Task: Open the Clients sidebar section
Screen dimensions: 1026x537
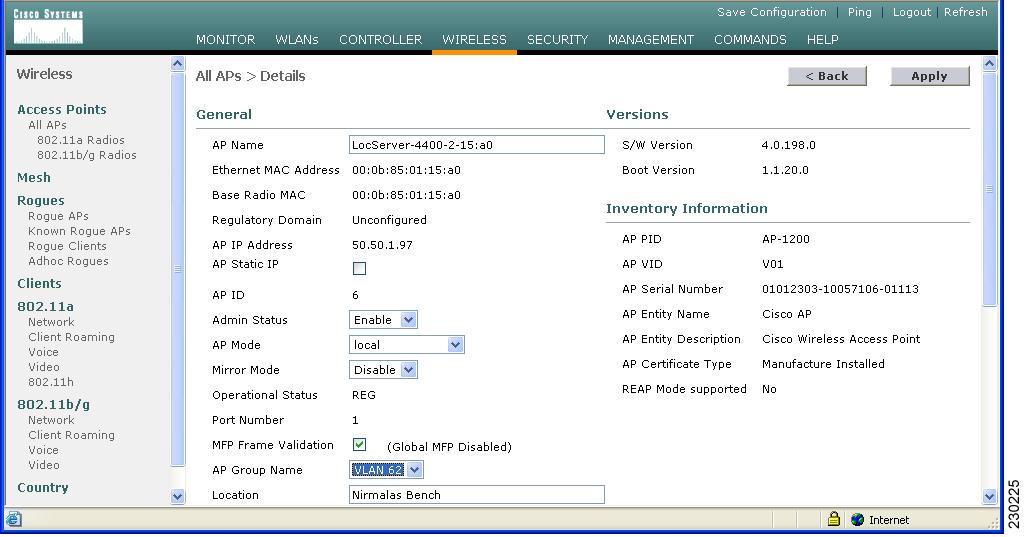Action: pyautogui.click(x=39, y=283)
